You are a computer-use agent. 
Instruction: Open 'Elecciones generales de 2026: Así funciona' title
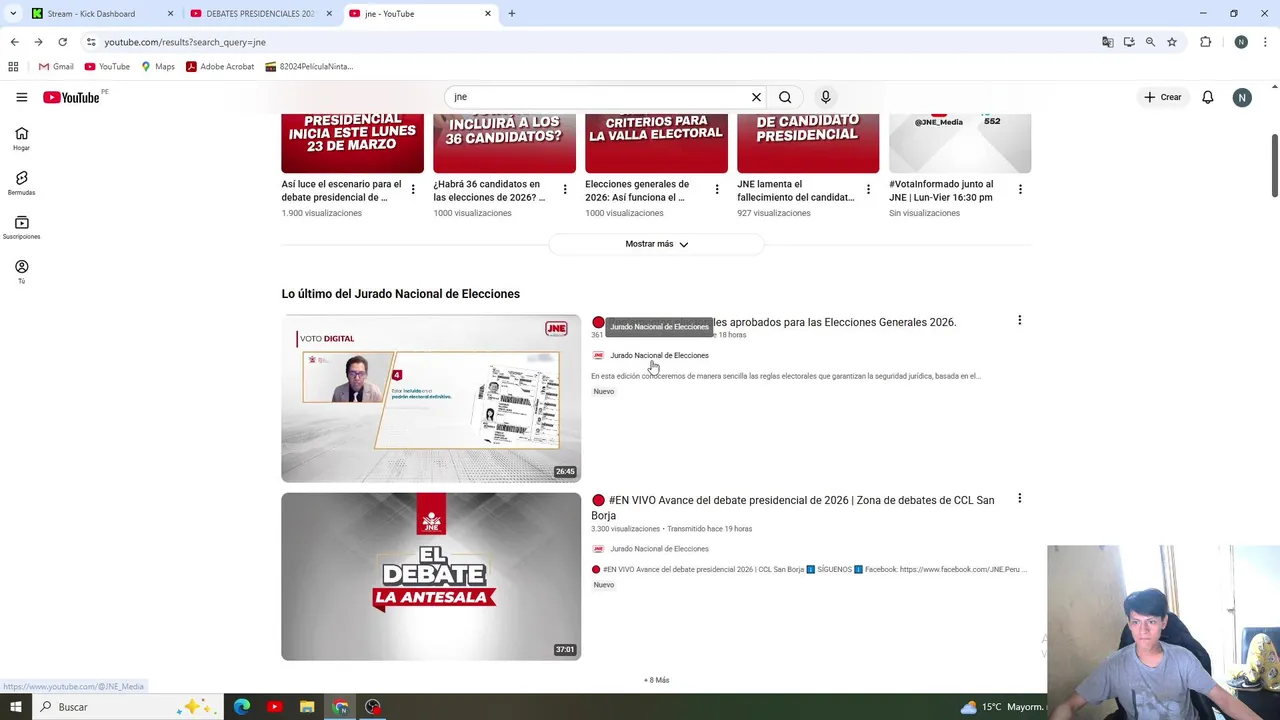(637, 190)
